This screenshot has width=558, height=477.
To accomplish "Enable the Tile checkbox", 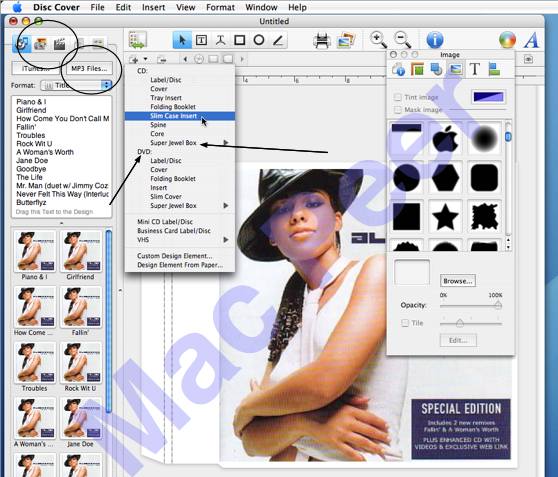I will point(405,323).
